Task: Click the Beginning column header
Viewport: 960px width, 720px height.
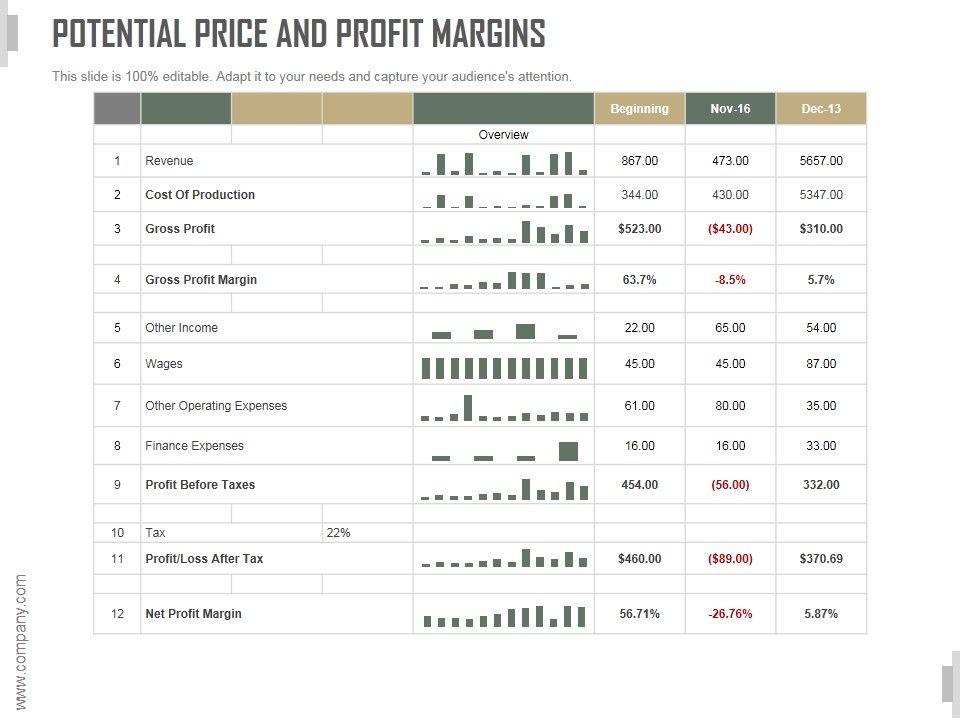Action: point(640,109)
